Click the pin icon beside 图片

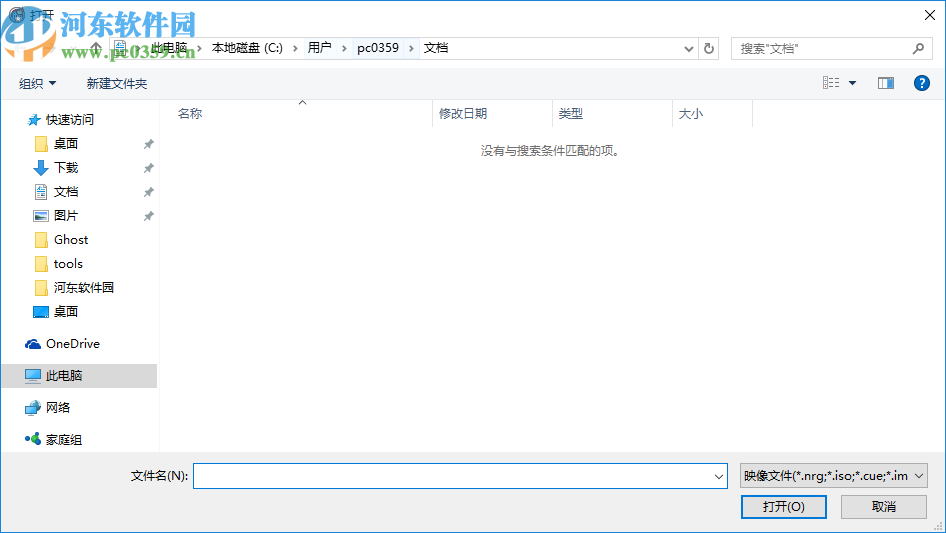pyautogui.click(x=148, y=215)
